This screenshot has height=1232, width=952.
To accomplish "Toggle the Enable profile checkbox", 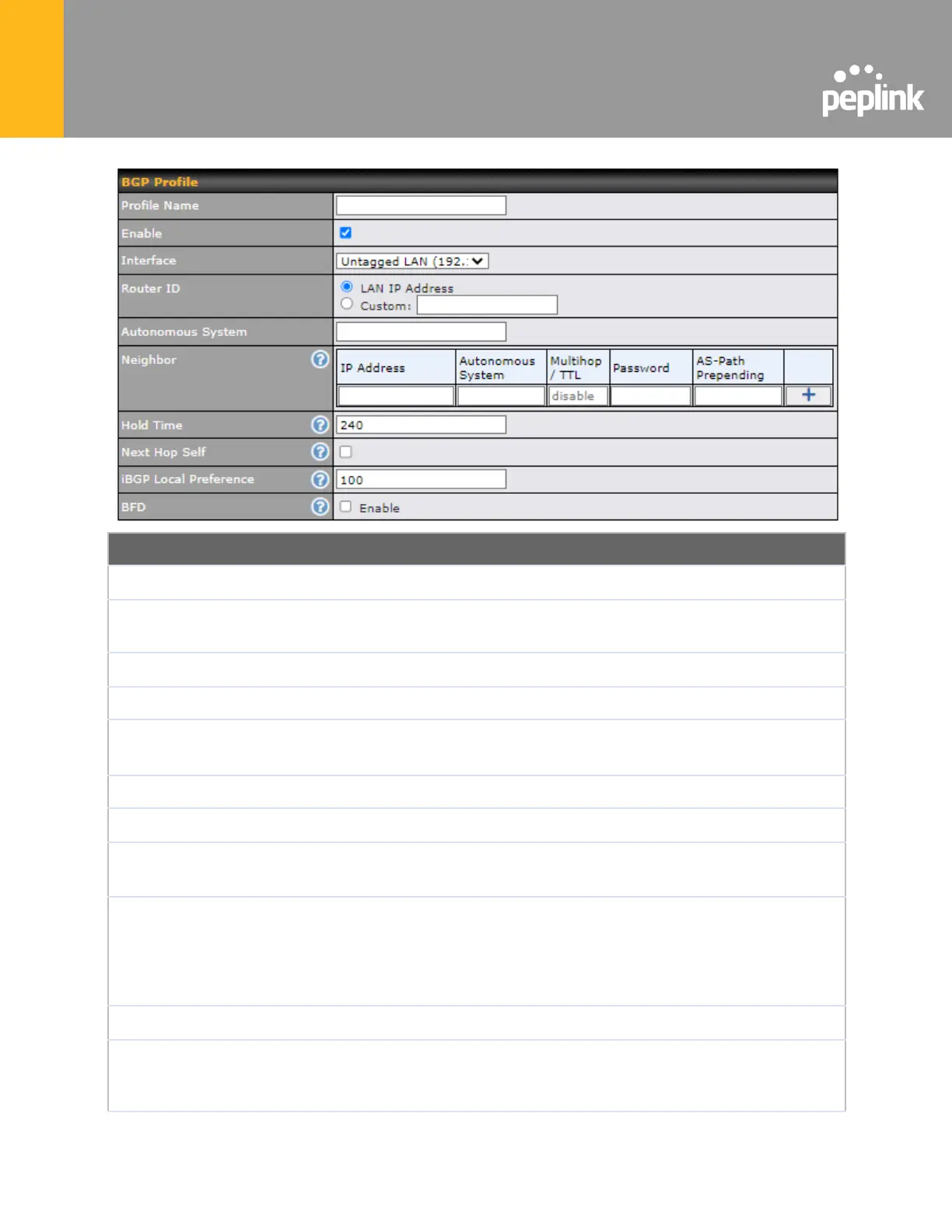I will point(345,233).
